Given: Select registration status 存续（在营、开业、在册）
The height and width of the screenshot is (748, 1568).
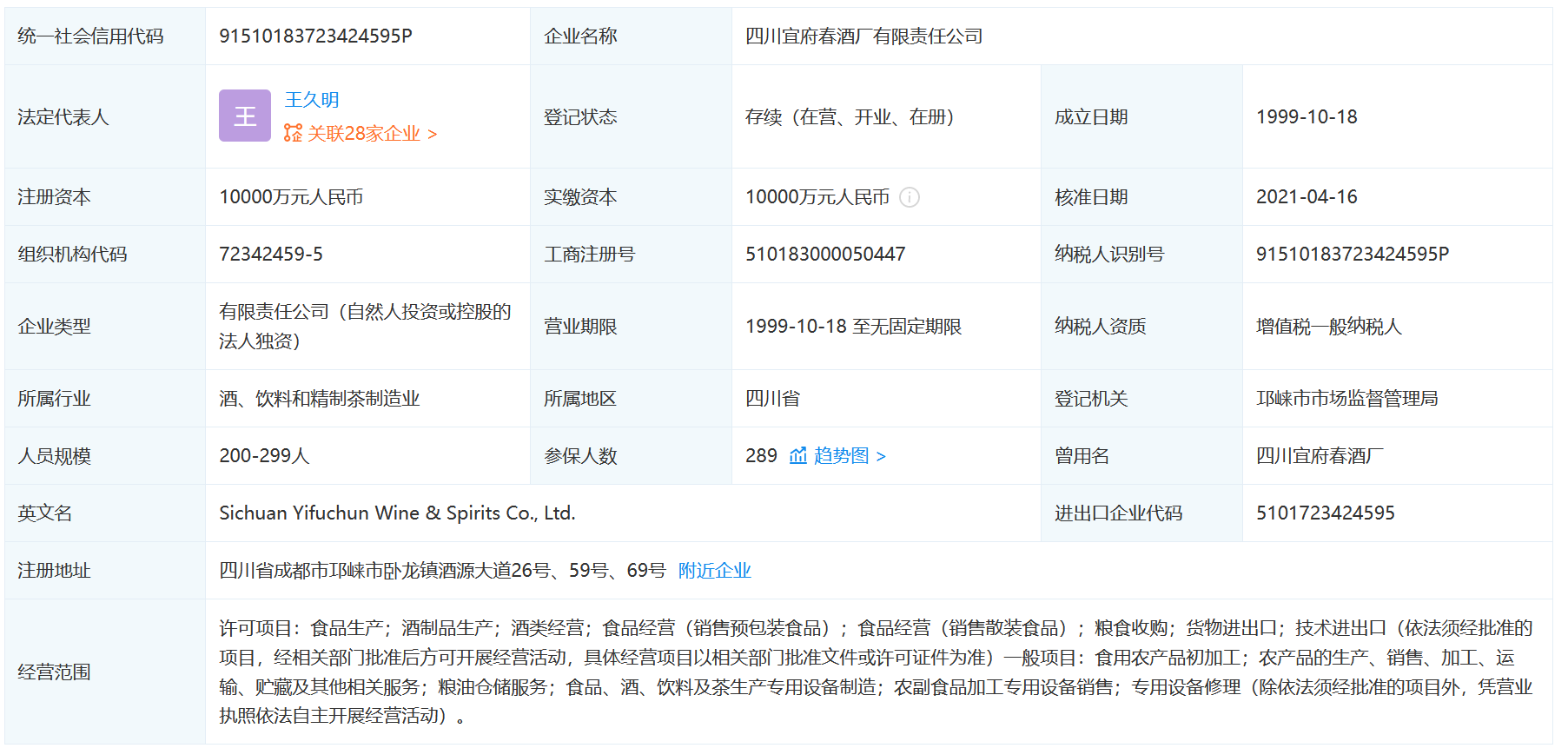Looking at the screenshot, I should (850, 117).
